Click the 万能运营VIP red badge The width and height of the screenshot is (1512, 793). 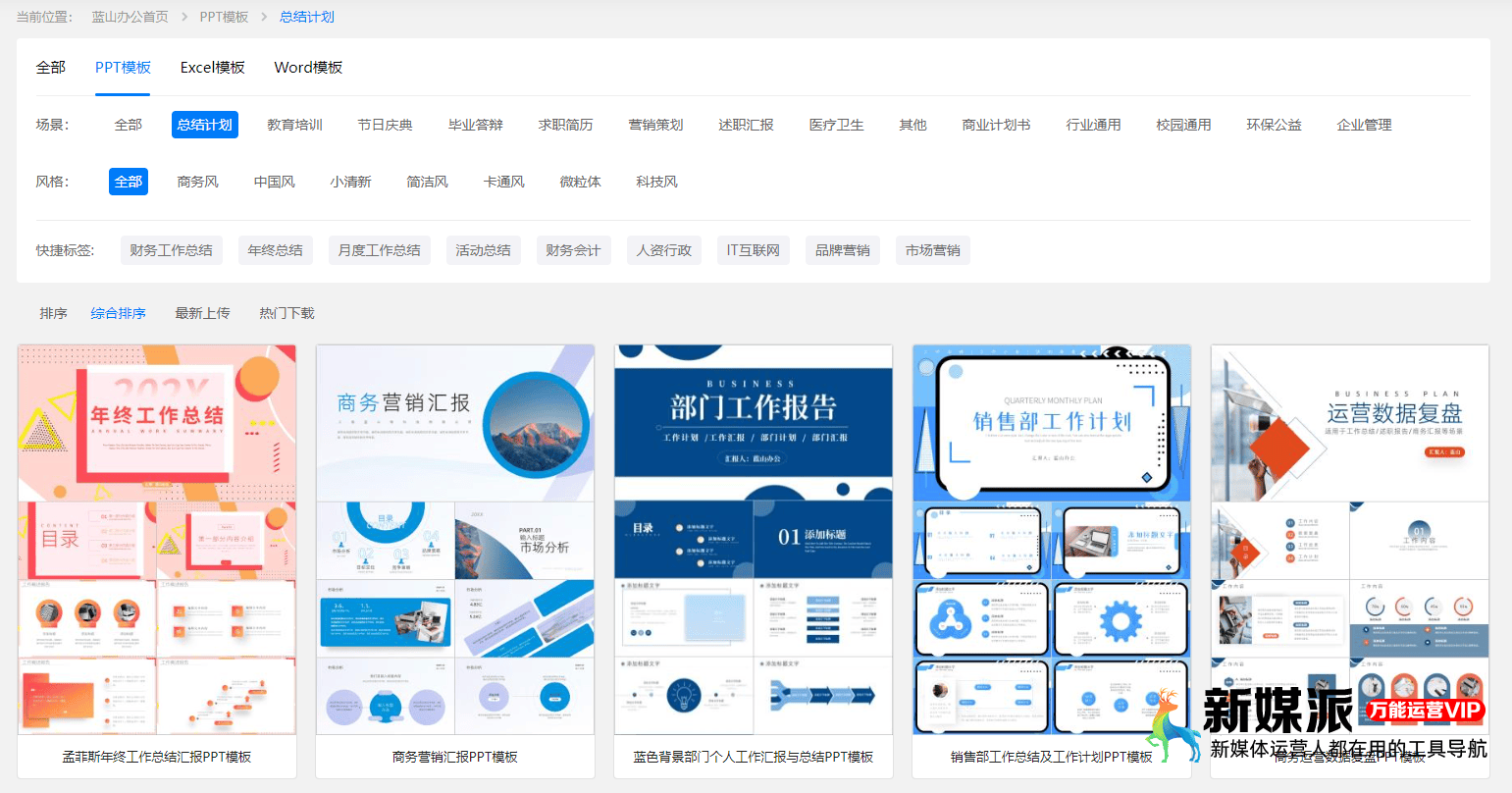(x=1425, y=710)
